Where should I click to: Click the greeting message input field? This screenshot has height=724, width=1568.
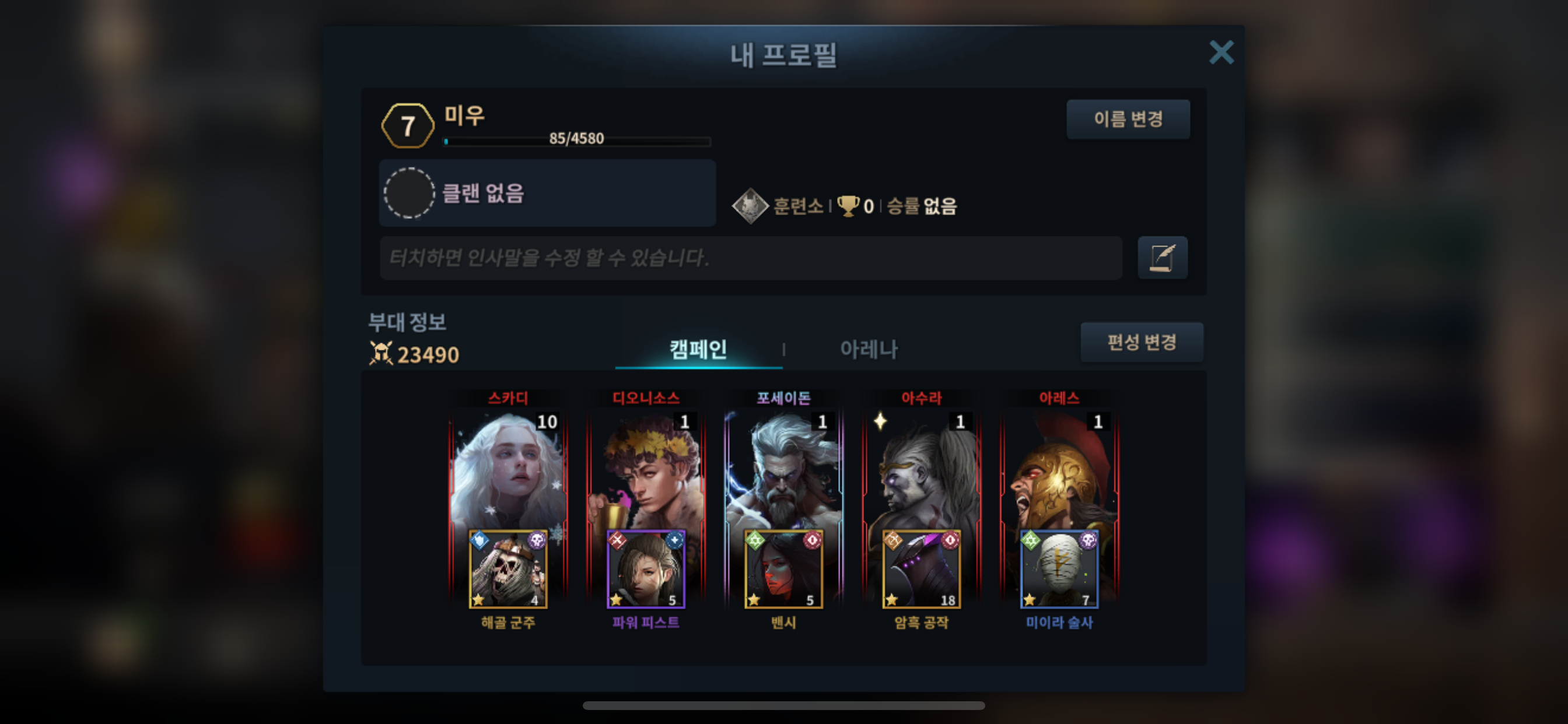(x=751, y=258)
